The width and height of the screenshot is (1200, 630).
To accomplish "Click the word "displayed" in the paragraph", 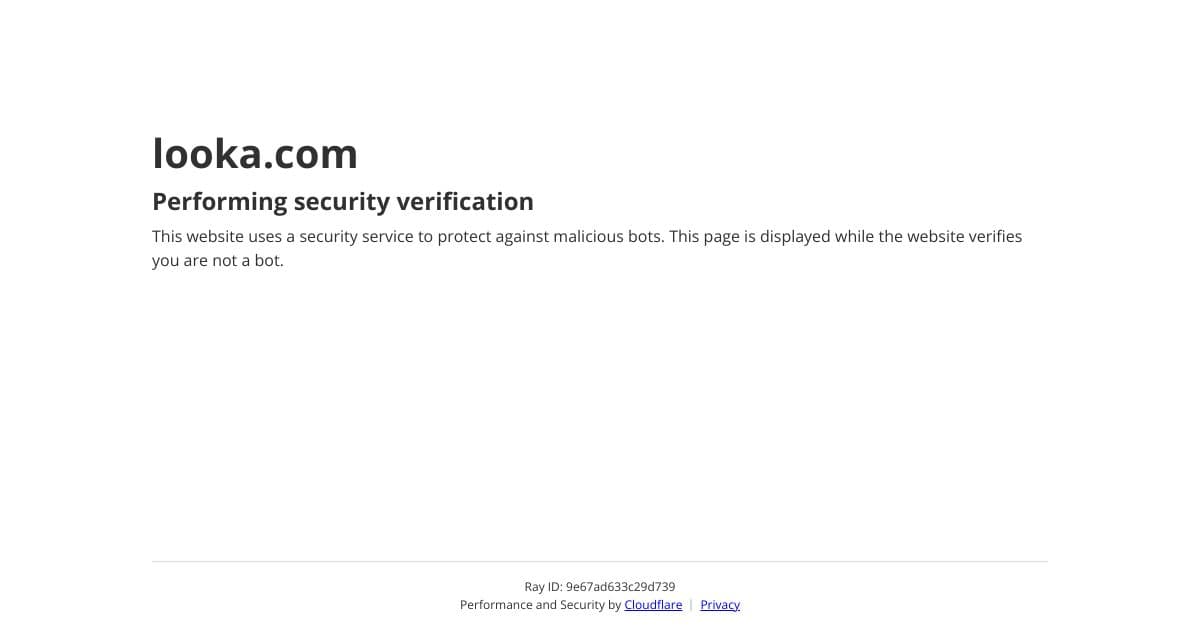I will click(x=794, y=237).
